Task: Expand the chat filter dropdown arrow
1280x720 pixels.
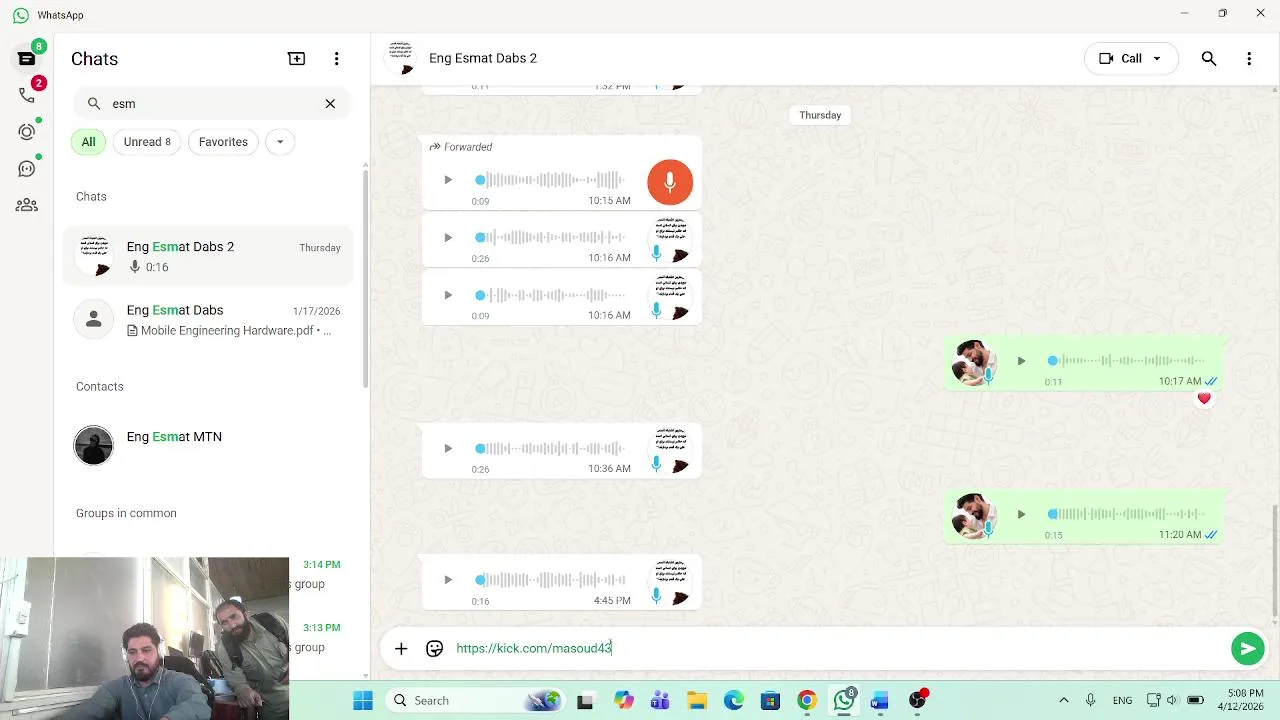Action: click(280, 142)
